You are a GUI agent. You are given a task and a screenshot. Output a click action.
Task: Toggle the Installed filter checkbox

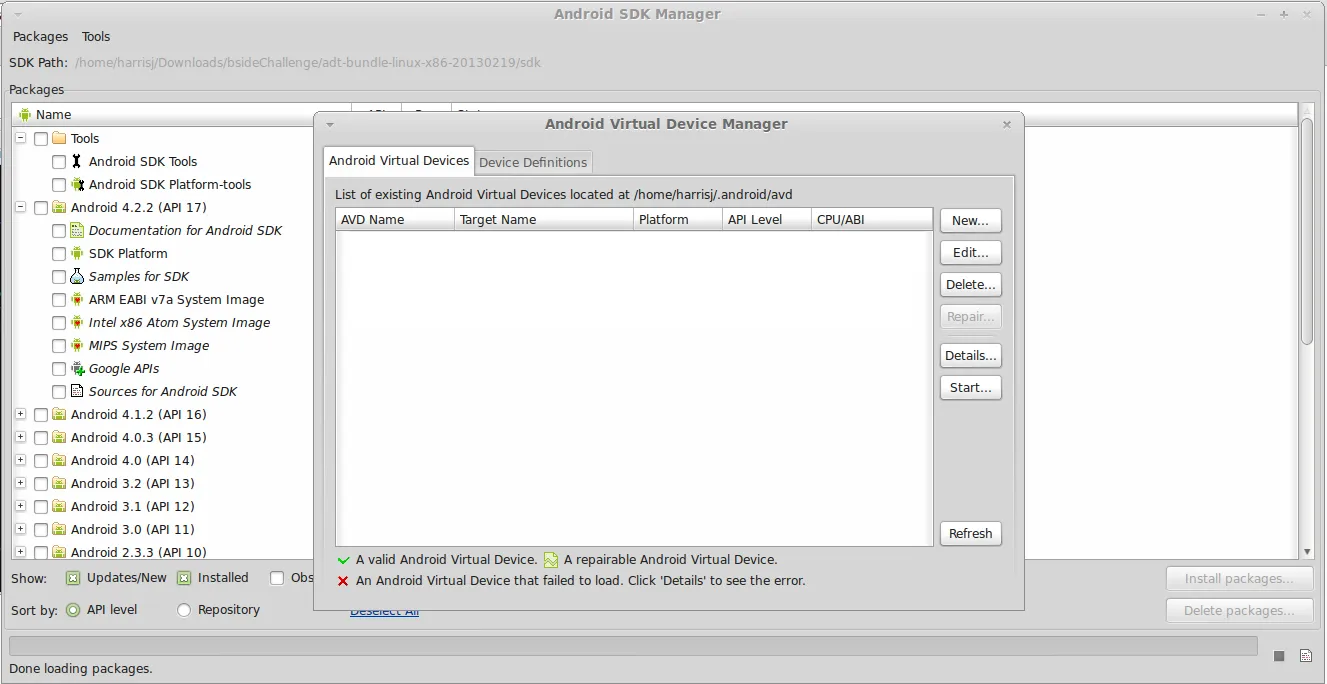184,578
